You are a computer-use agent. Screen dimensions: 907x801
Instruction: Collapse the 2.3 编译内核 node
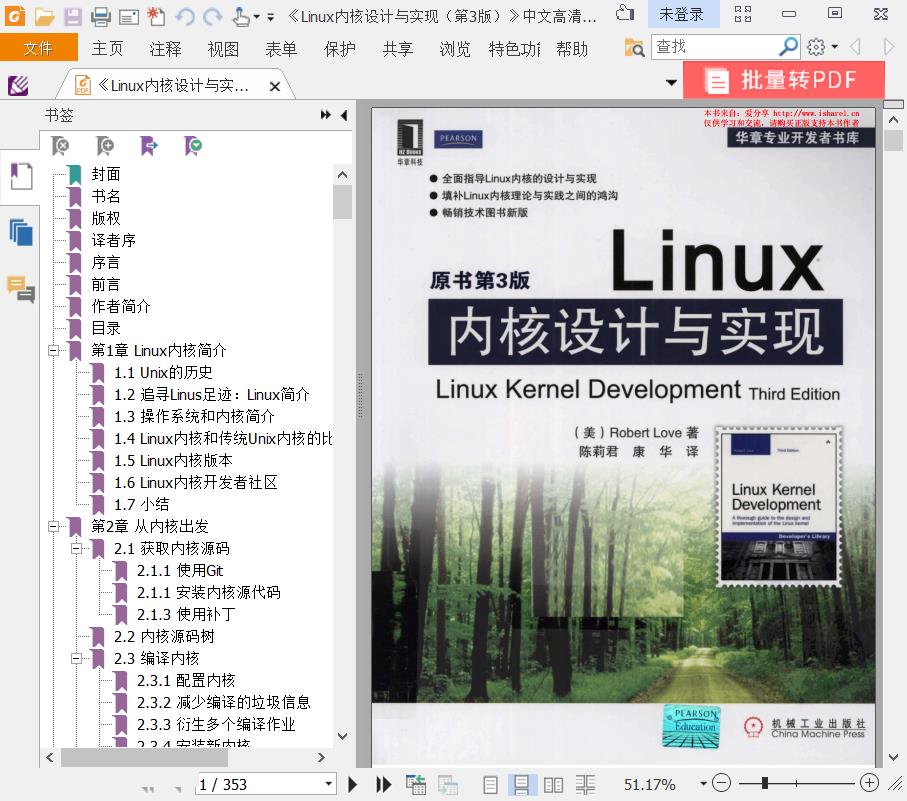(x=77, y=658)
